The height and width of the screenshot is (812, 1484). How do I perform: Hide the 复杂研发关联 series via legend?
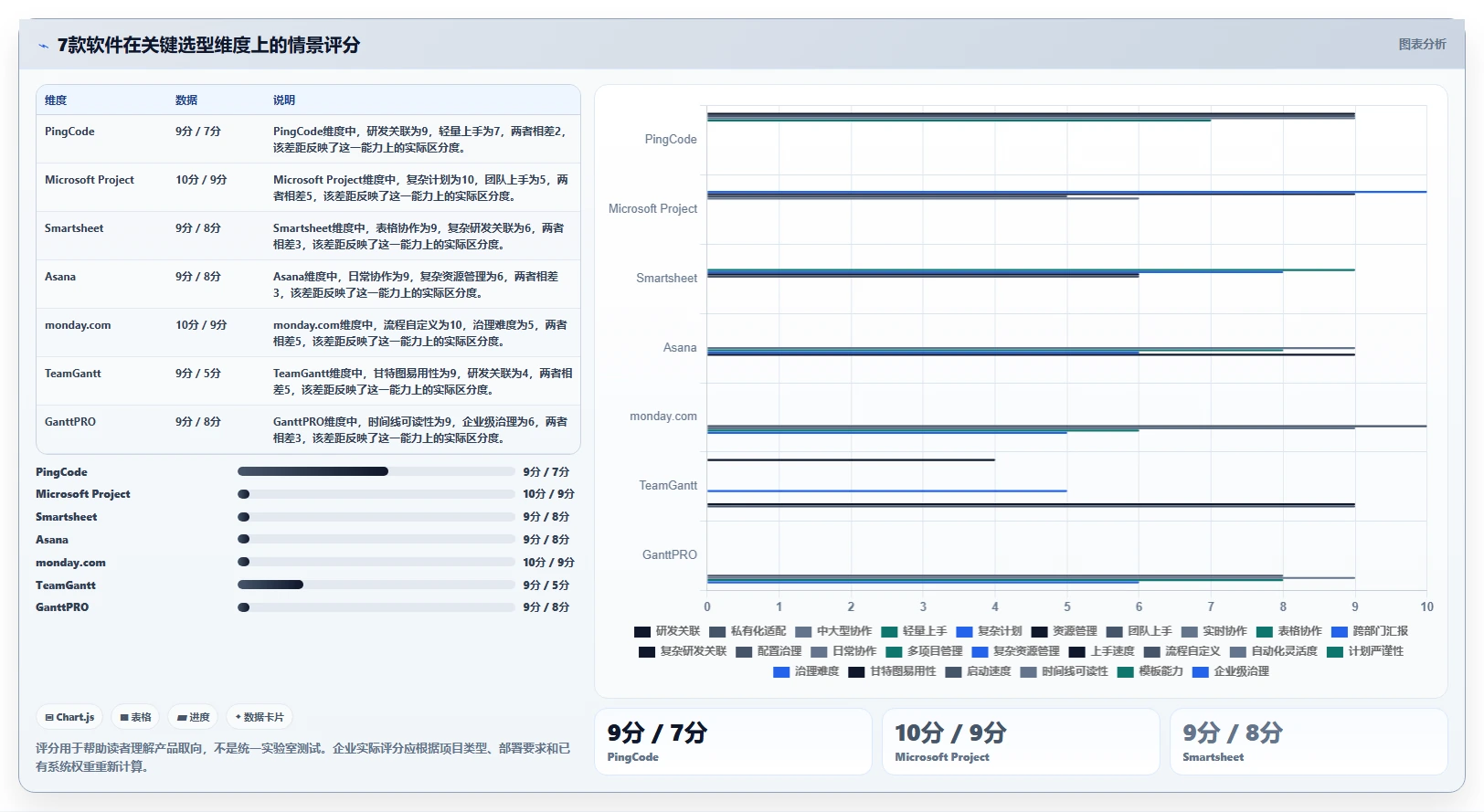683,651
